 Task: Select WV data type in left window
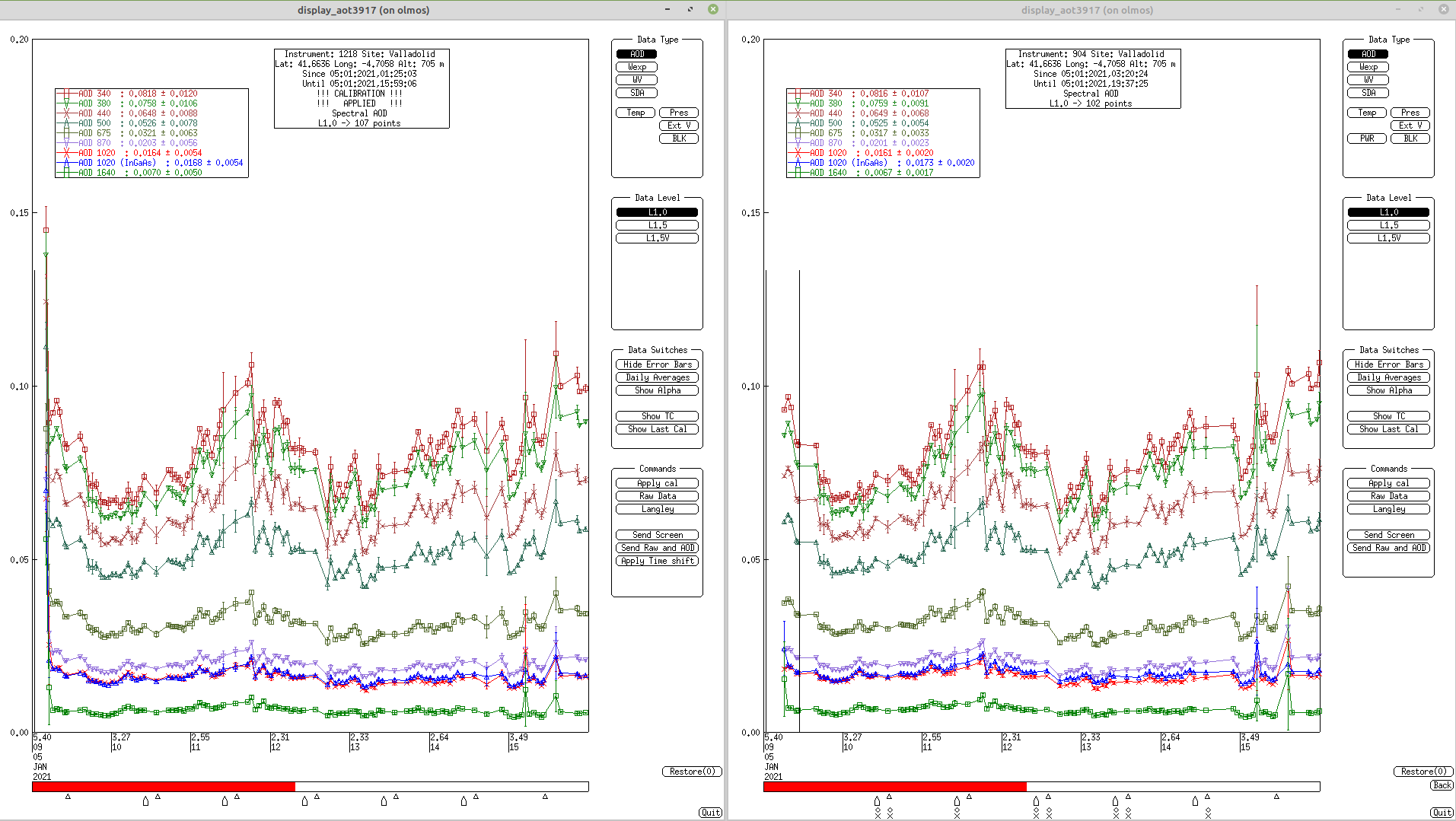(x=636, y=80)
